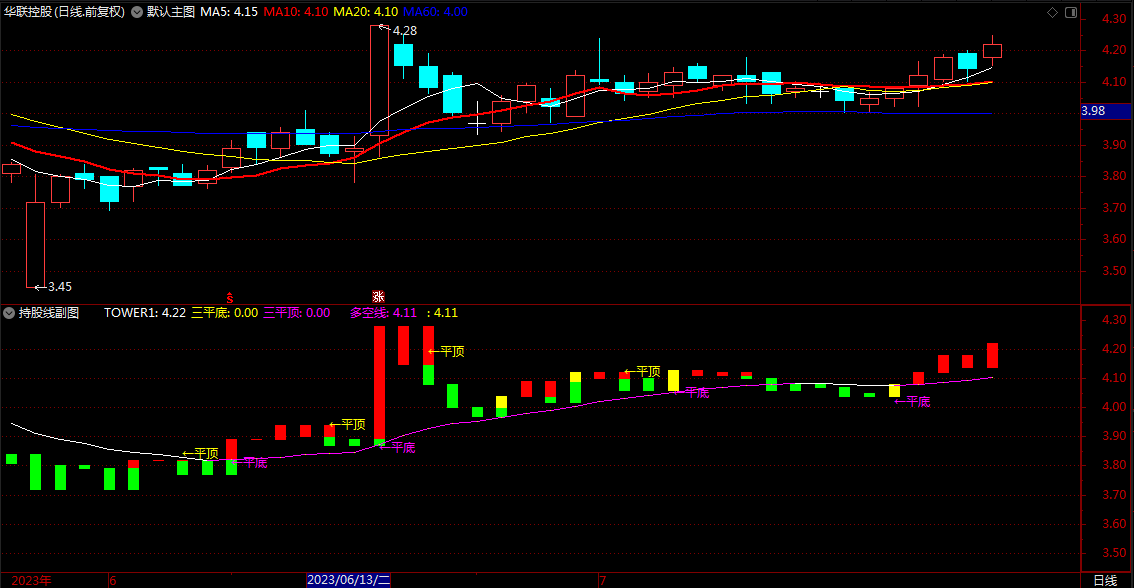Click the 2023/06/13/二 date marker
This screenshot has height=588, width=1134.
click(349, 580)
